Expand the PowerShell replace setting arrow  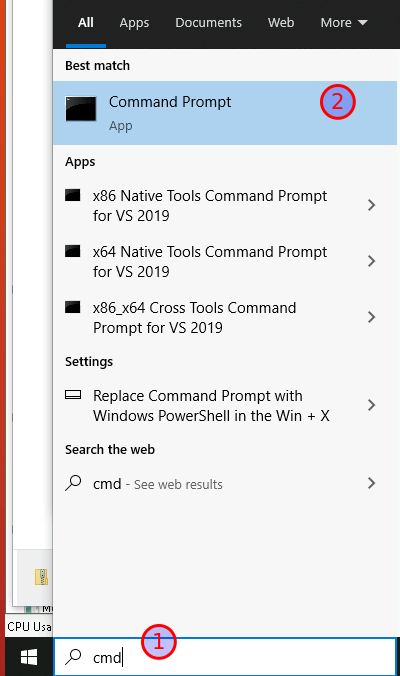(x=371, y=405)
